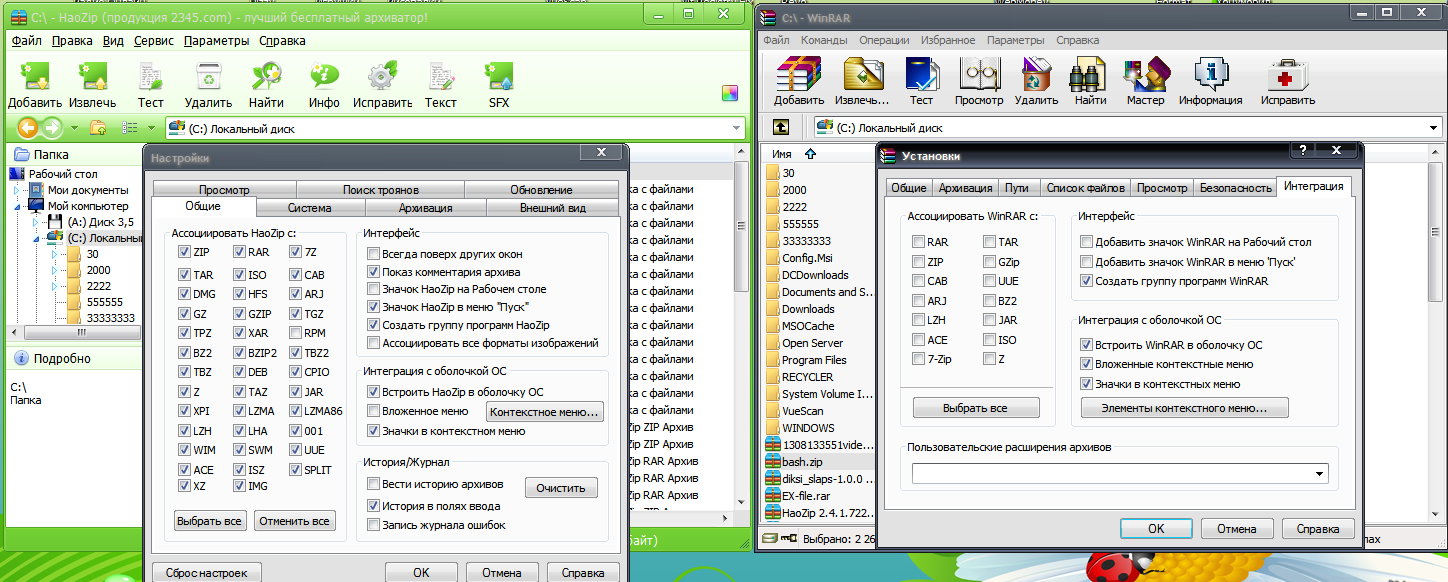Screen dimensions: 1448x582
Task: Click 'Выбрать все' in WinRAR settings
Action: (976, 408)
